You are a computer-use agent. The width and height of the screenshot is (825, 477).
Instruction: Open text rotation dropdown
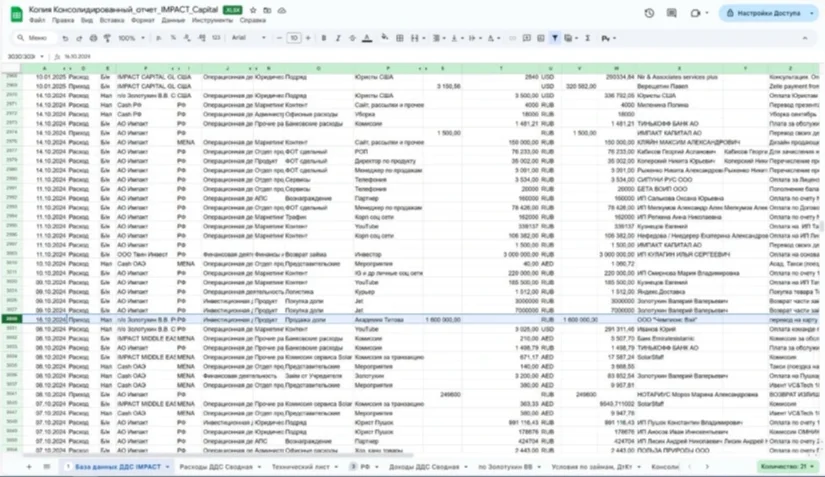[x=492, y=38]
